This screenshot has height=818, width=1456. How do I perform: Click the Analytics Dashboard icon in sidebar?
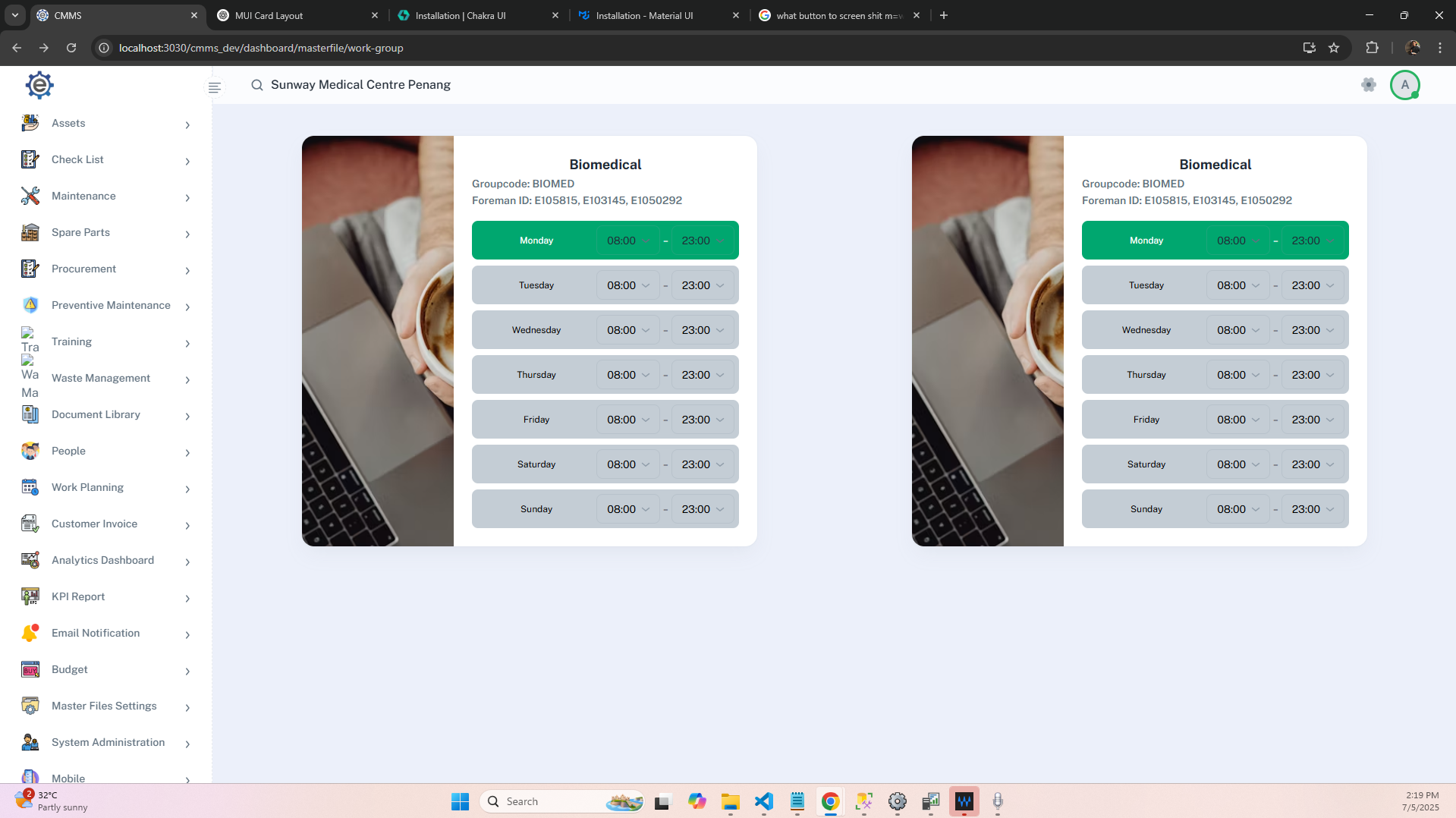coord(30,560)
